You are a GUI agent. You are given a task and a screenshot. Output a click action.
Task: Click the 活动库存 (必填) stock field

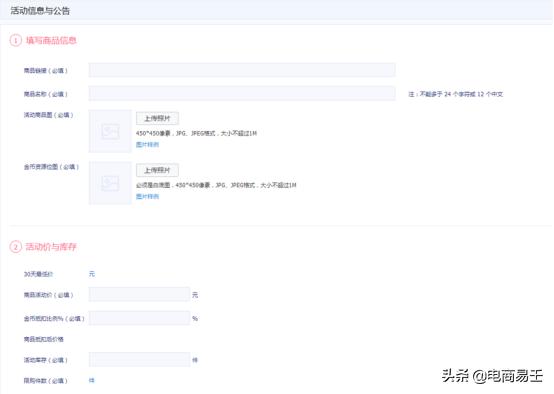click(139, 360)
